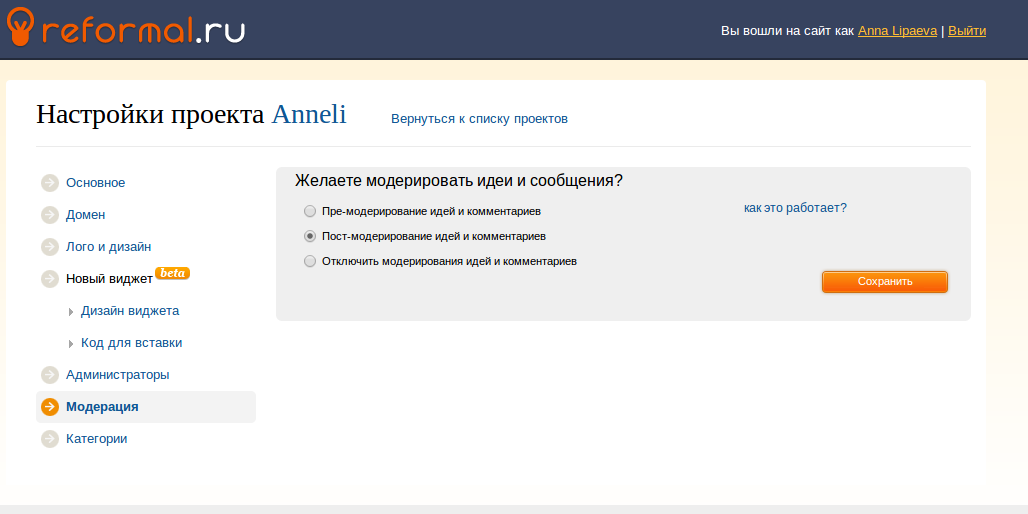Click the arrow icon beside Домен
Screen dimensions: 1028x514
point(50,215)
